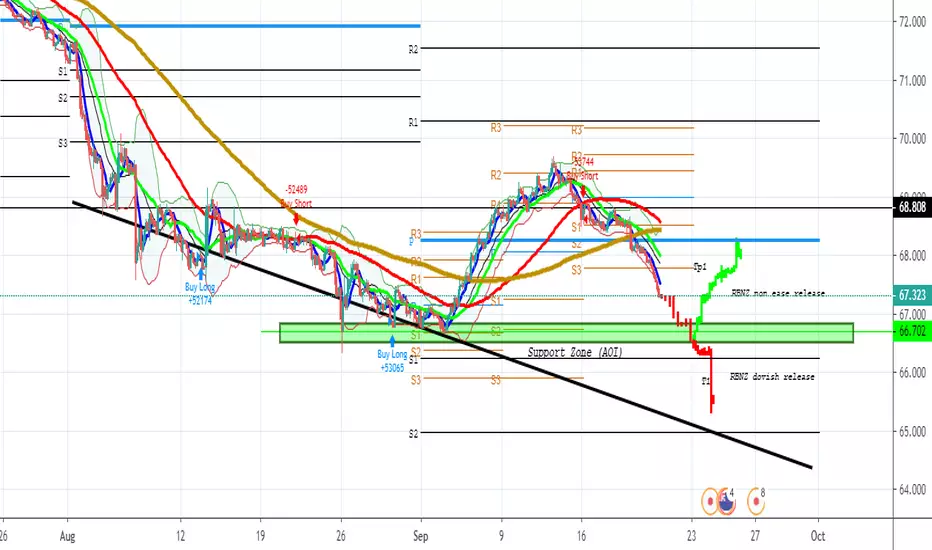Click the 64.000 price axis value
The height and width of the screenshot is (550, 932).
coord(912,489)
